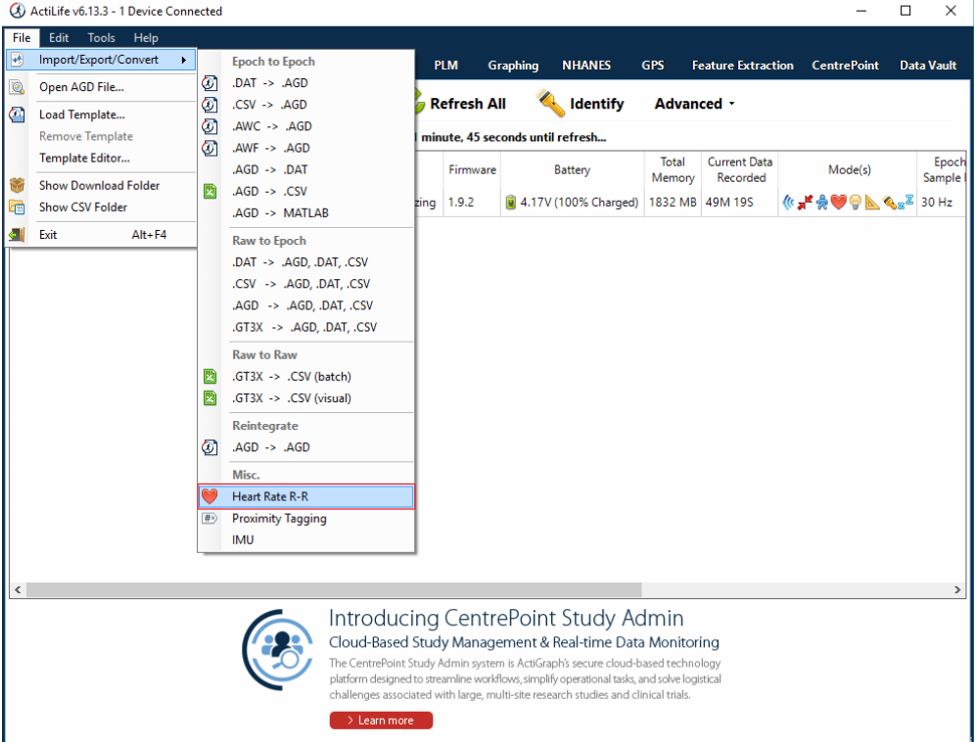This screenshot has height=742, width=975.
Task: Click the door icon beside Exit
Action: click(19, 234)
